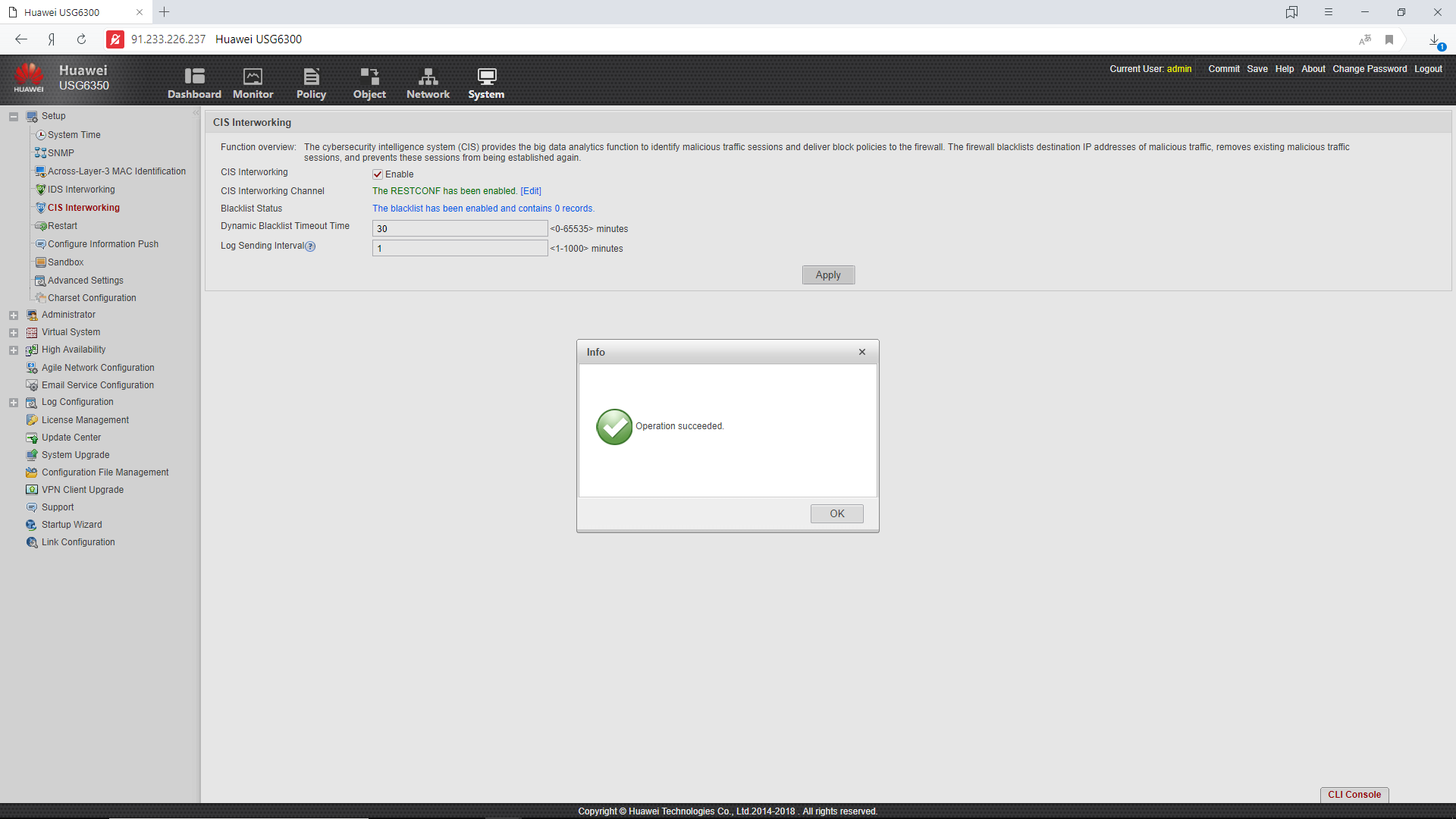The image size is (1456, 819).
Task: Open the System tab in top navigation
Action: pos(486,83)
